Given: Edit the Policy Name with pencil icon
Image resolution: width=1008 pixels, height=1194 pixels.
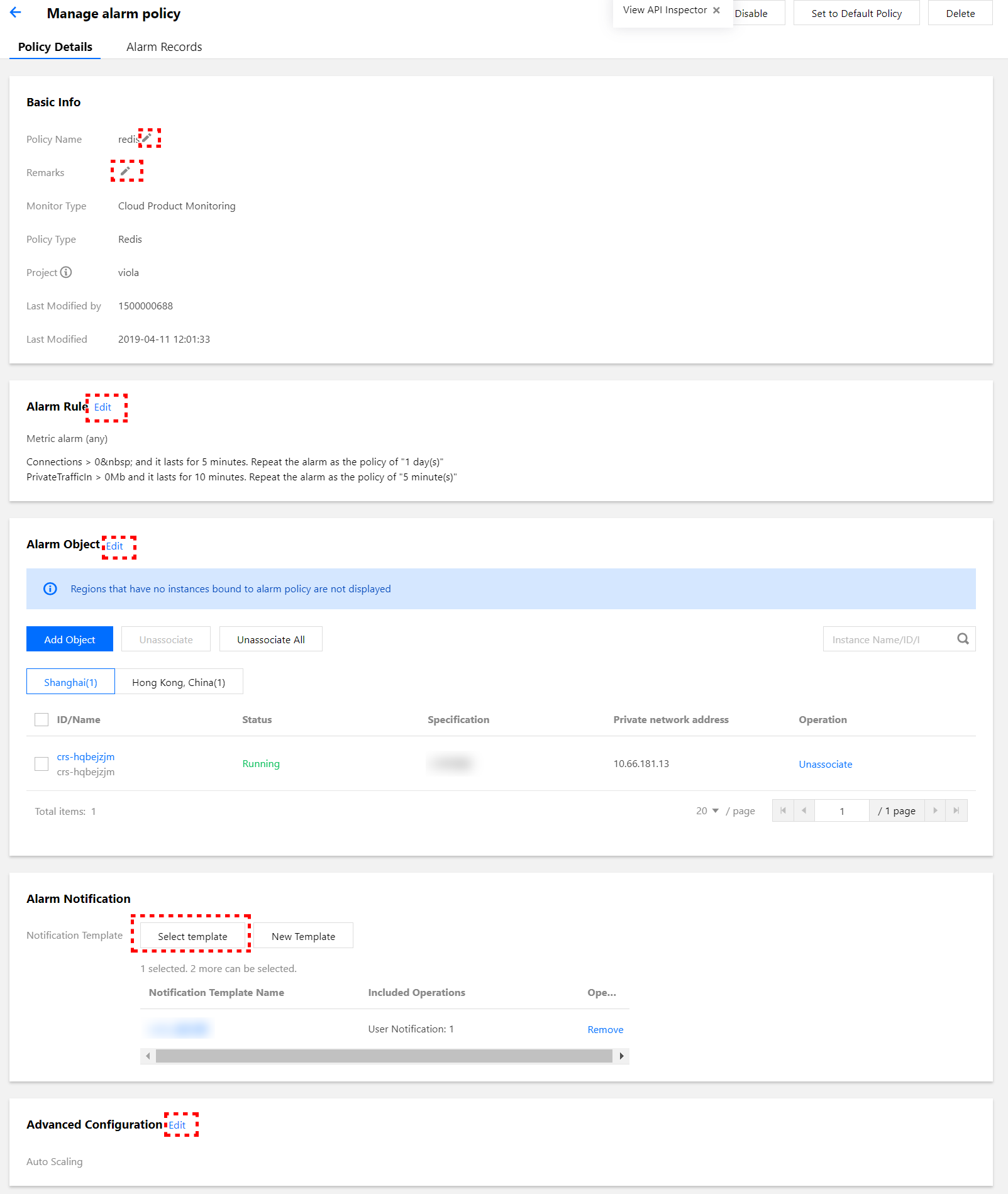Looking at the screenshot, I should tap(147, 138).
